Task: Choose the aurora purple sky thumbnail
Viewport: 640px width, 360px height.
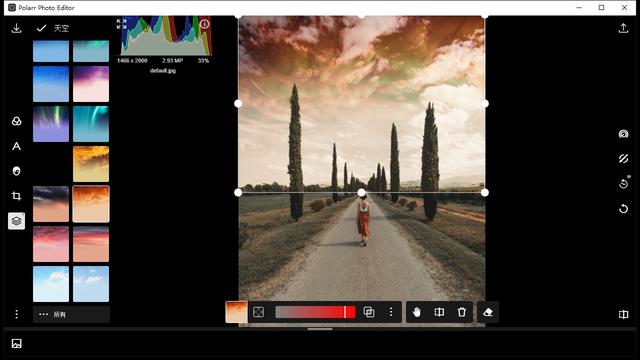Action: 51,124
